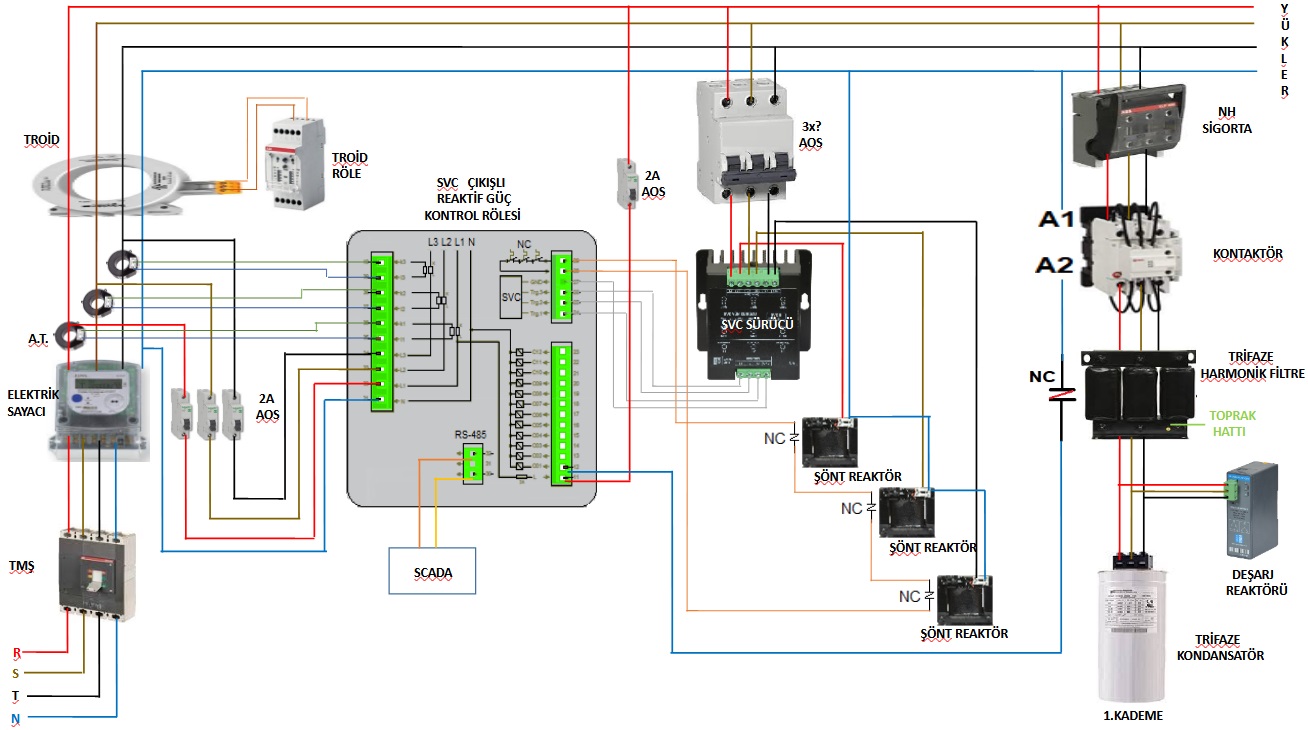Click the 1.KADEME label
Image resolution: width=1308 pixels, height=730 pixels.
pyautogui.click(x=1134, y=716)
